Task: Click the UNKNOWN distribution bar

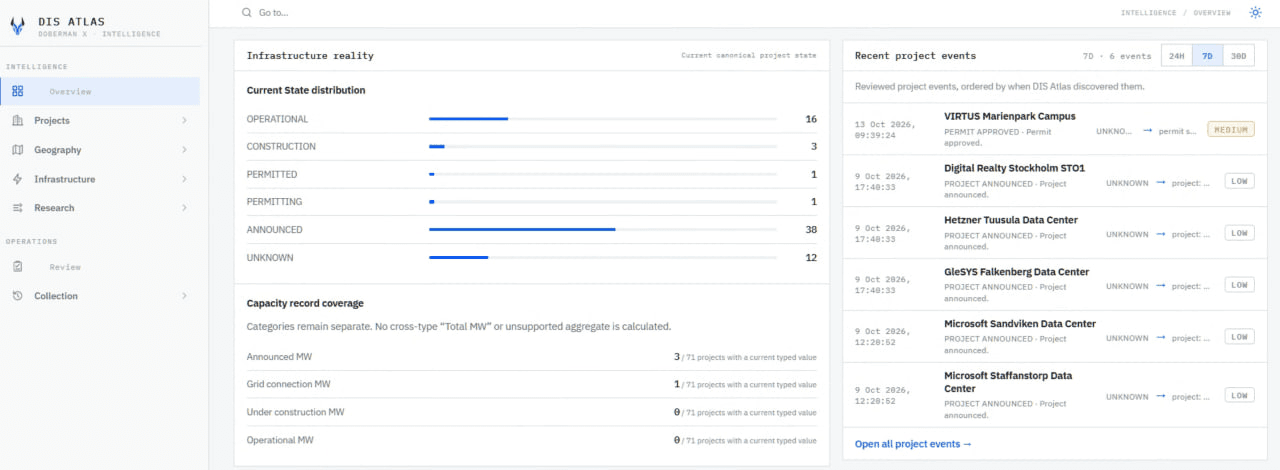Action: click(603, 257)
